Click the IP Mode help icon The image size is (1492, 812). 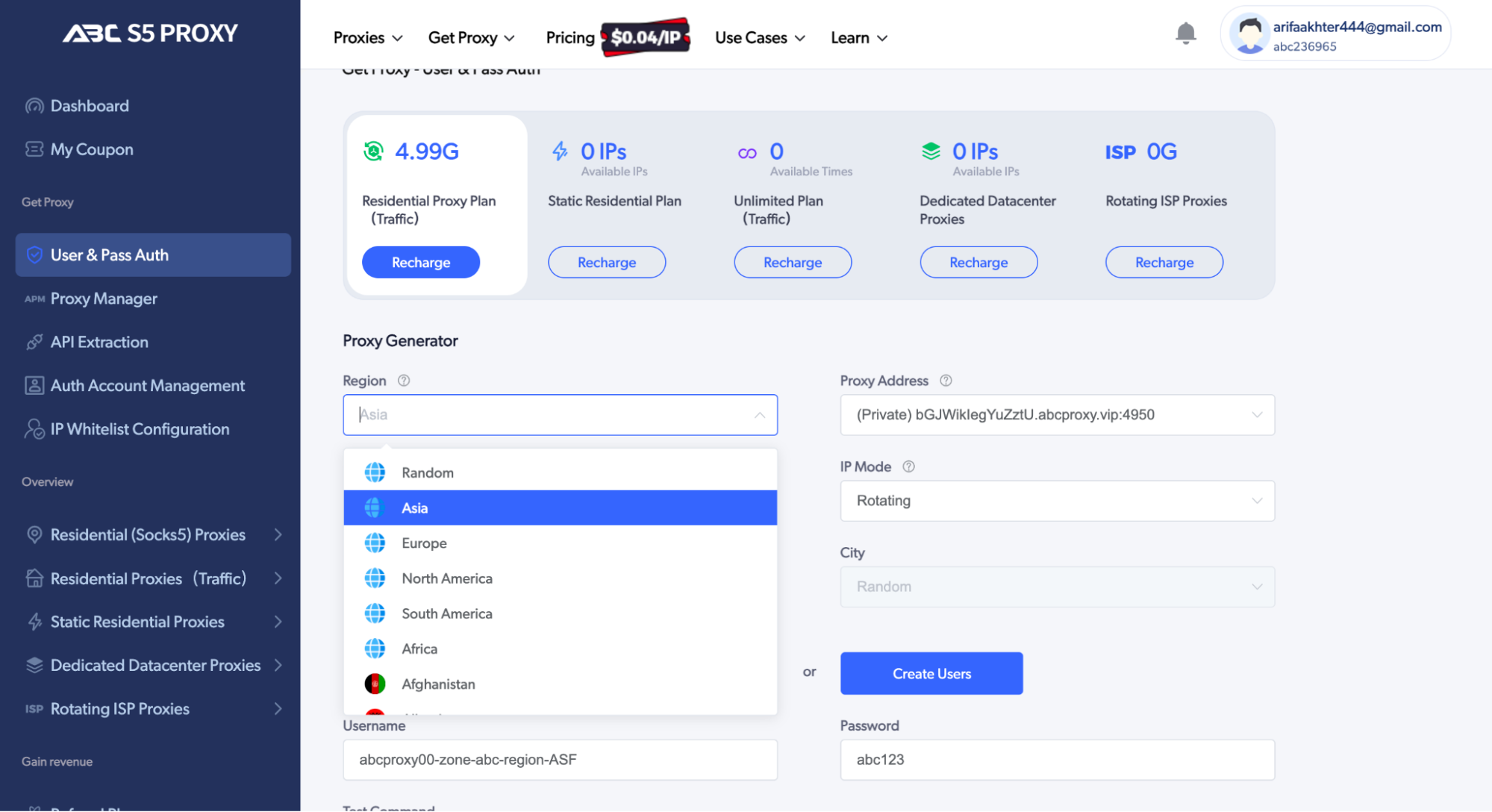point(908,466)
